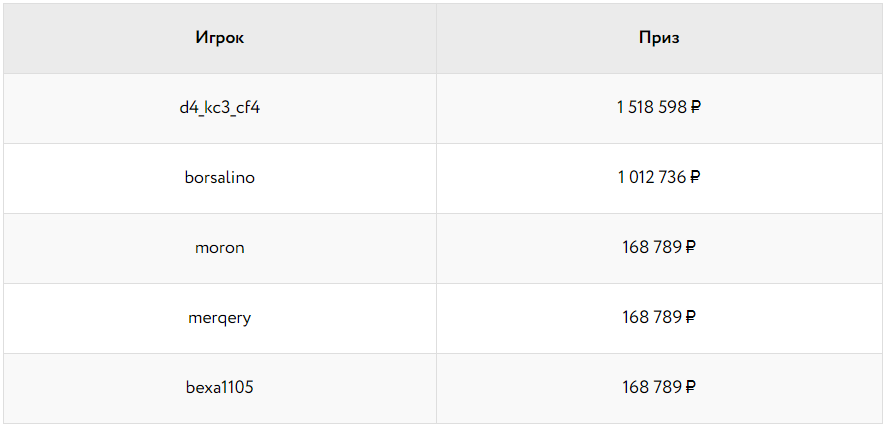The width and height of the screenshot is (887, 429).
Task: Click the 168 789 prize for bexa1105
Action: [x=652, y=388]
